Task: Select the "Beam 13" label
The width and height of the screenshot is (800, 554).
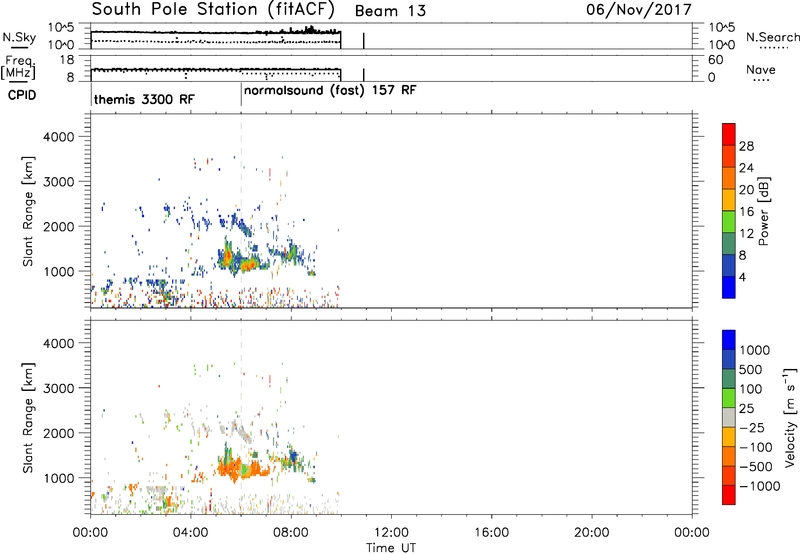Action: pos(390,11)
